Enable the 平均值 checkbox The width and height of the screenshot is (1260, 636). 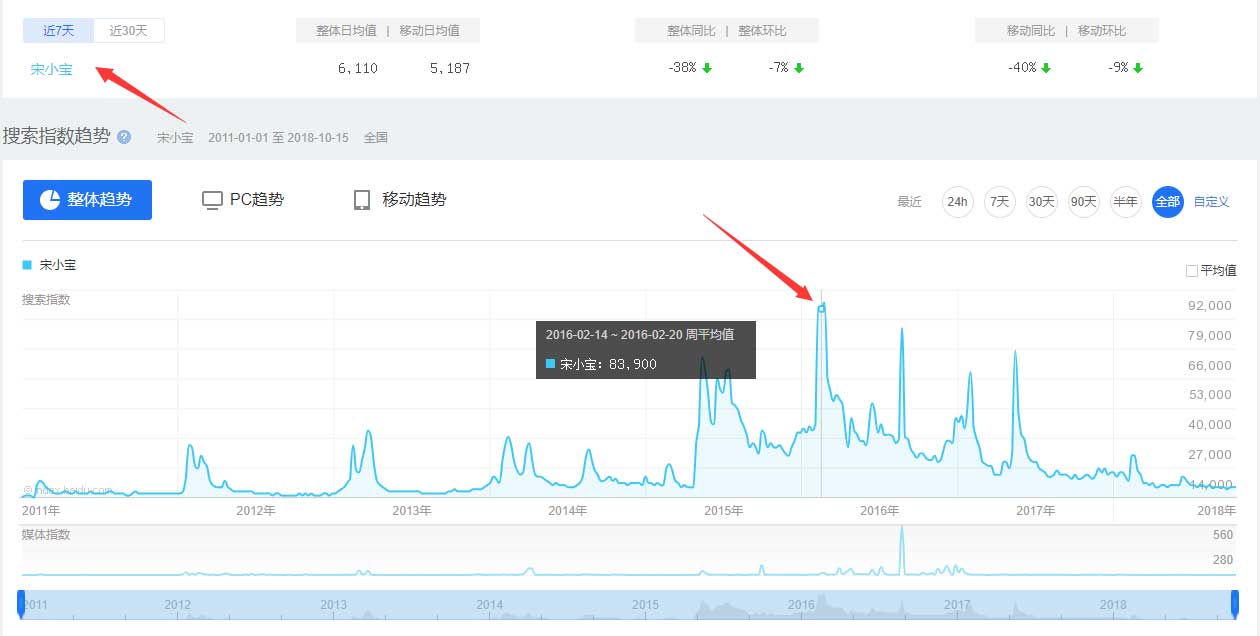pyautogui.click(x=1193, y=269)
